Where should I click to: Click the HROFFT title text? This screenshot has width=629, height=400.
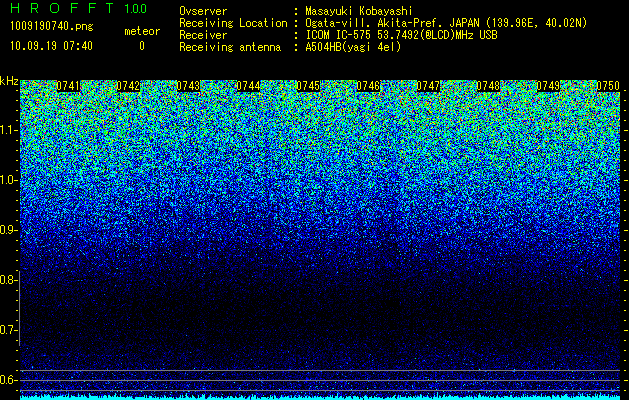pos(62,8)
